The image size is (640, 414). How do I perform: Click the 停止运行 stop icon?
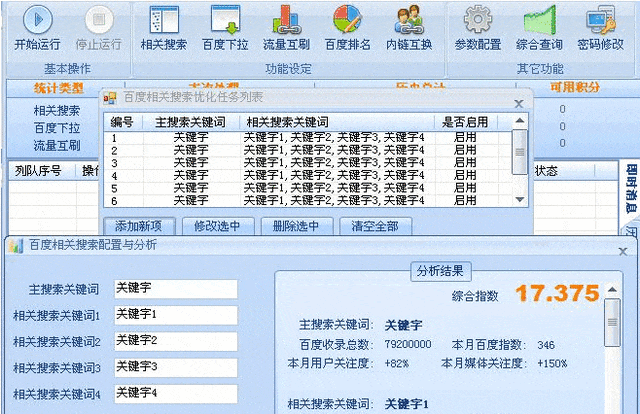pyautogui.click(x=97, y=21)
